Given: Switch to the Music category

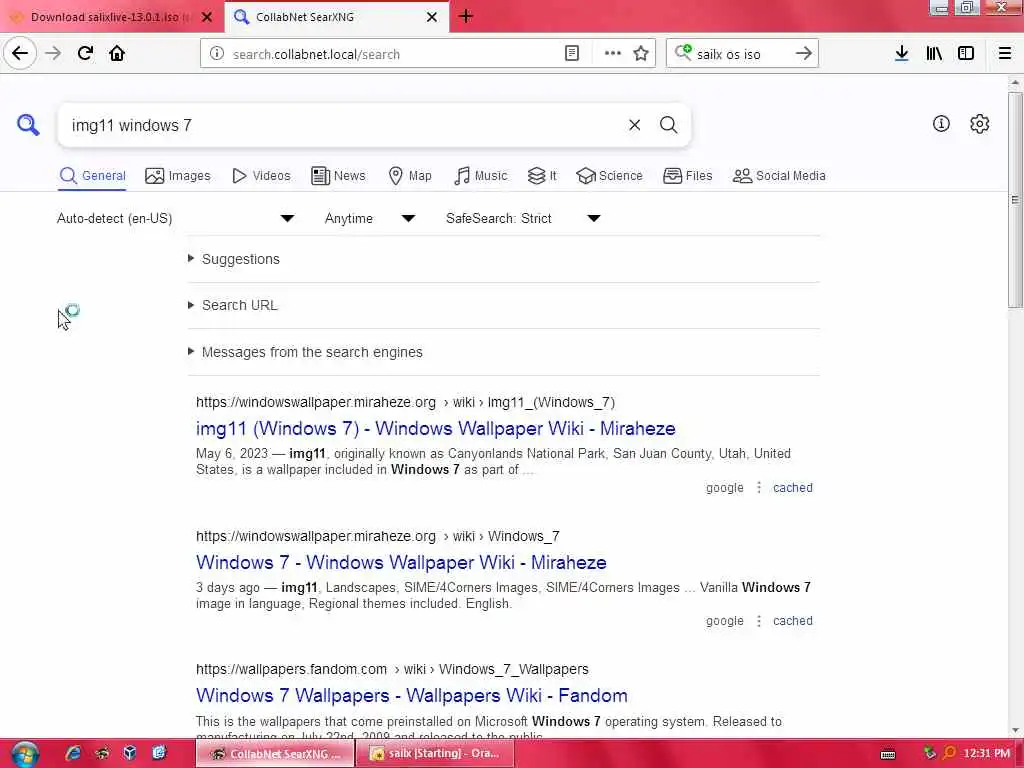Looking at the screenshot, I should click(480, 176).
